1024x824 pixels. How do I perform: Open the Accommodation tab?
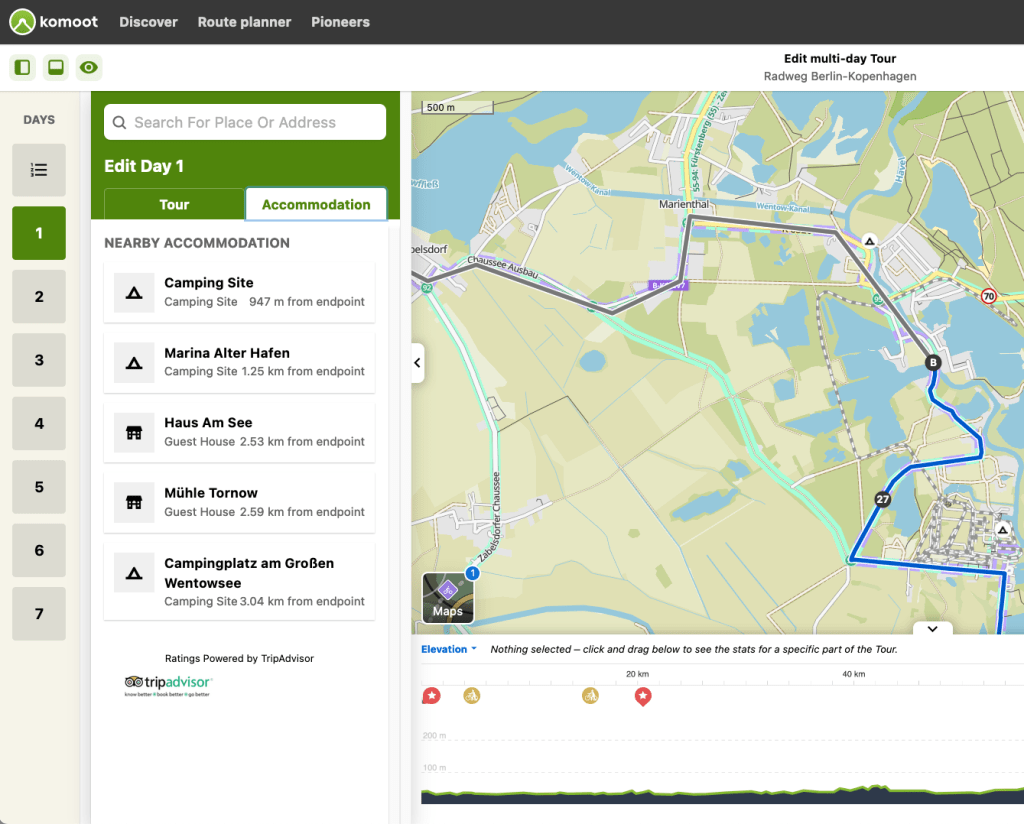[x=316, y=204]
